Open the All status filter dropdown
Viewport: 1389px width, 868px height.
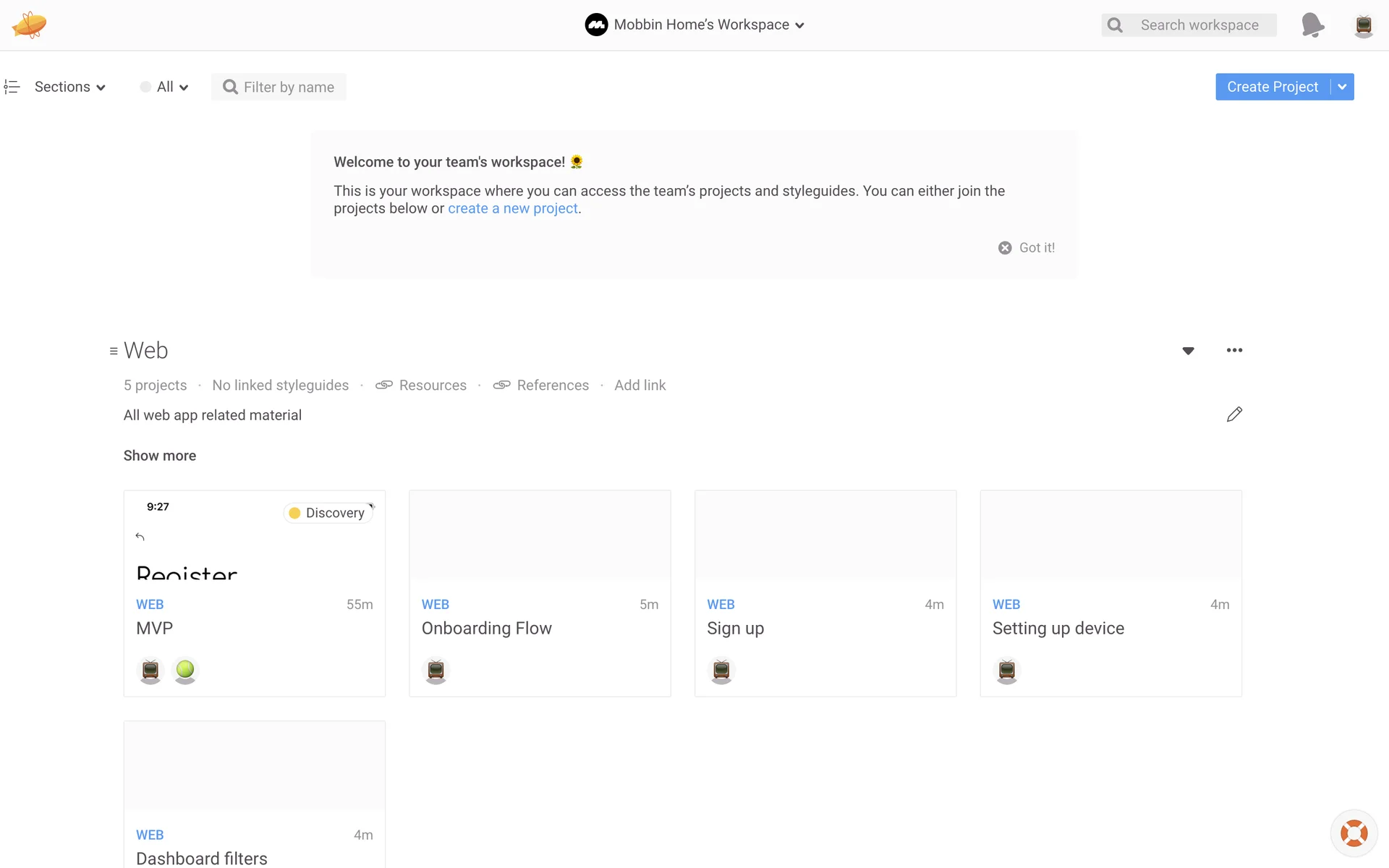tap(165, 87)
